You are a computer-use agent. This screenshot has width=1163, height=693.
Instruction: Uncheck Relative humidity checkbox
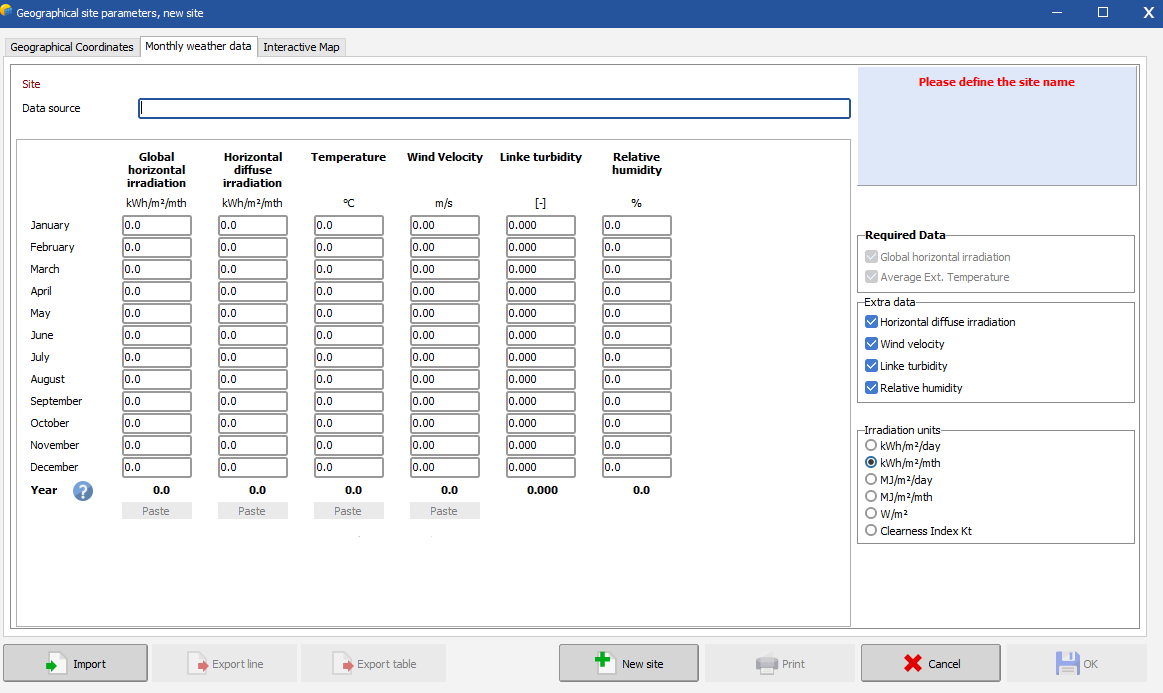(x=872, y=388)
